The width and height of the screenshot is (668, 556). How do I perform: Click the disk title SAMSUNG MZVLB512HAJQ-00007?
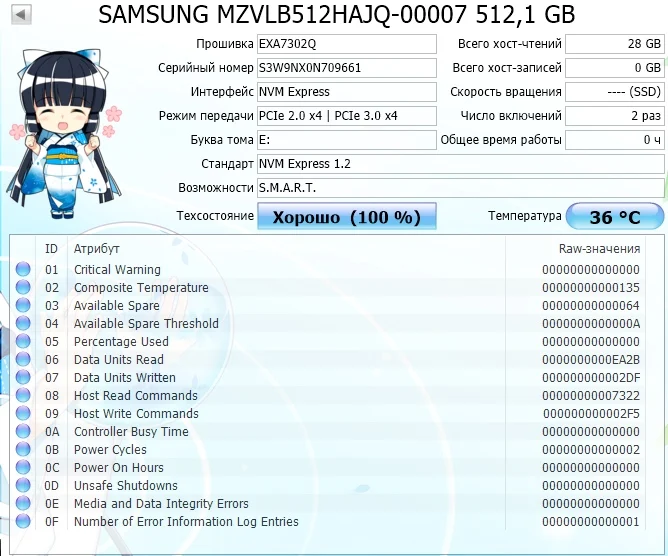[282, 14]
